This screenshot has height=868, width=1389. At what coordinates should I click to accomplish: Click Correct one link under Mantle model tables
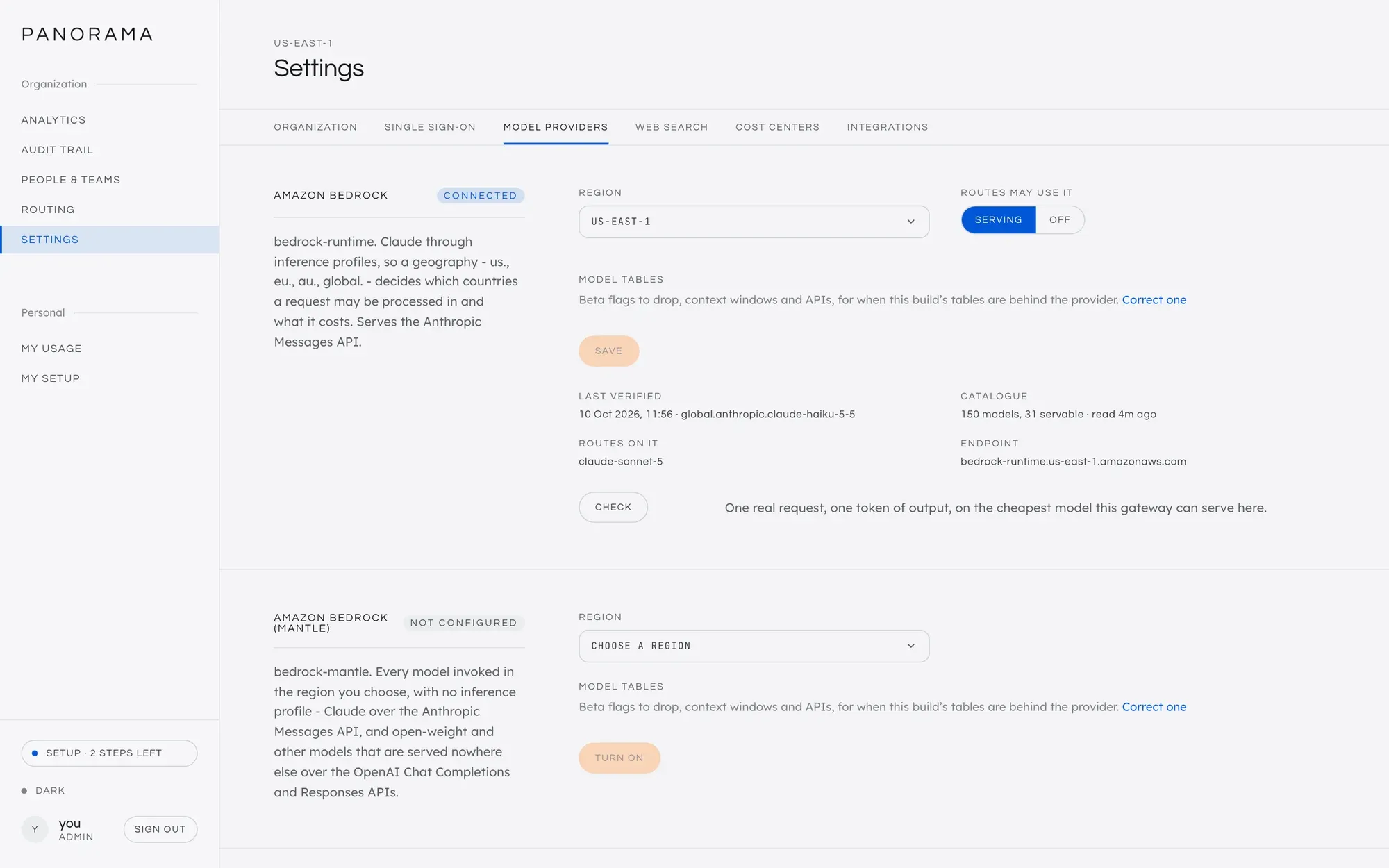pyautogui.click(x=1154, y=707)
